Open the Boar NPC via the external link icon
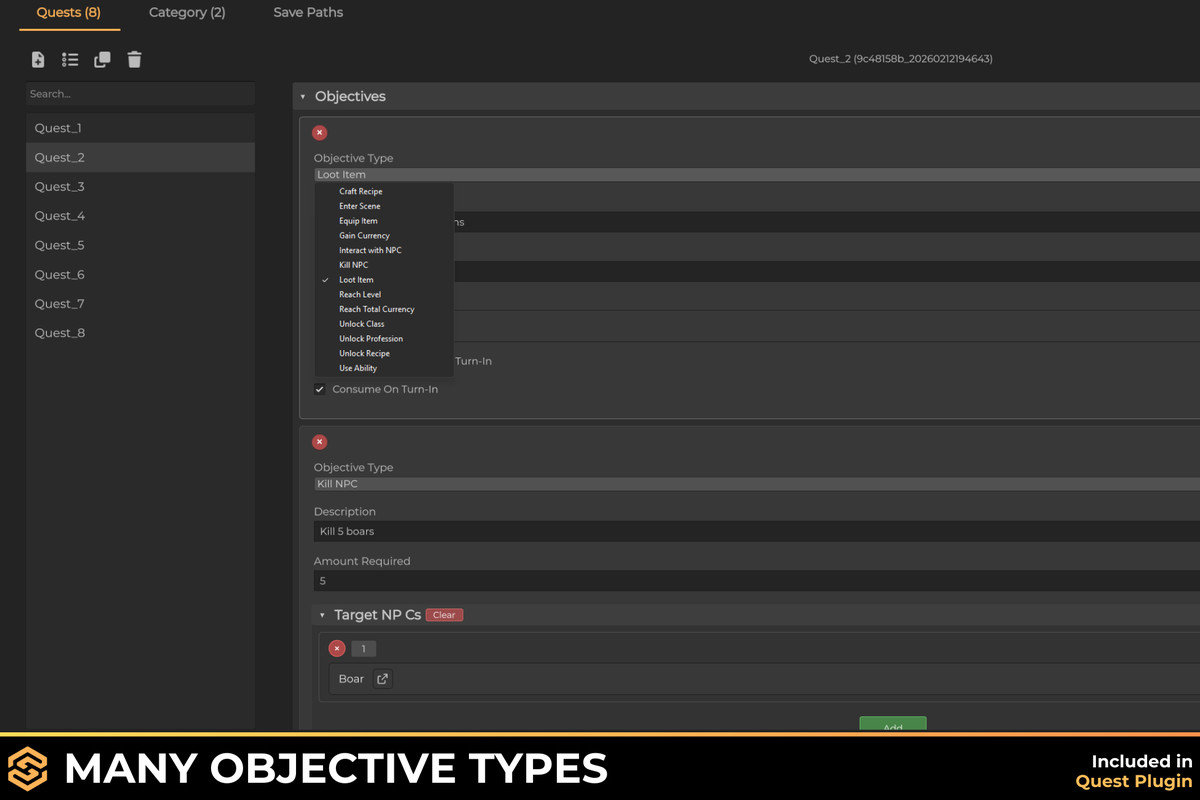 (382, 678)
